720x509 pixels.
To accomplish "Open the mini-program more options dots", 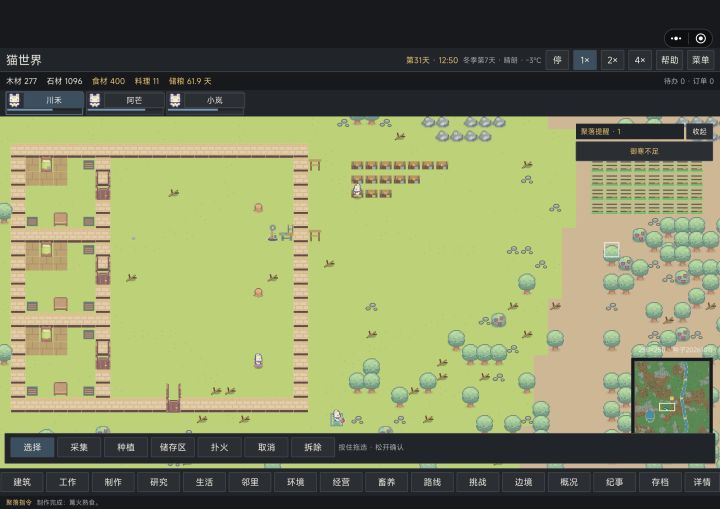I will point(676,39).
